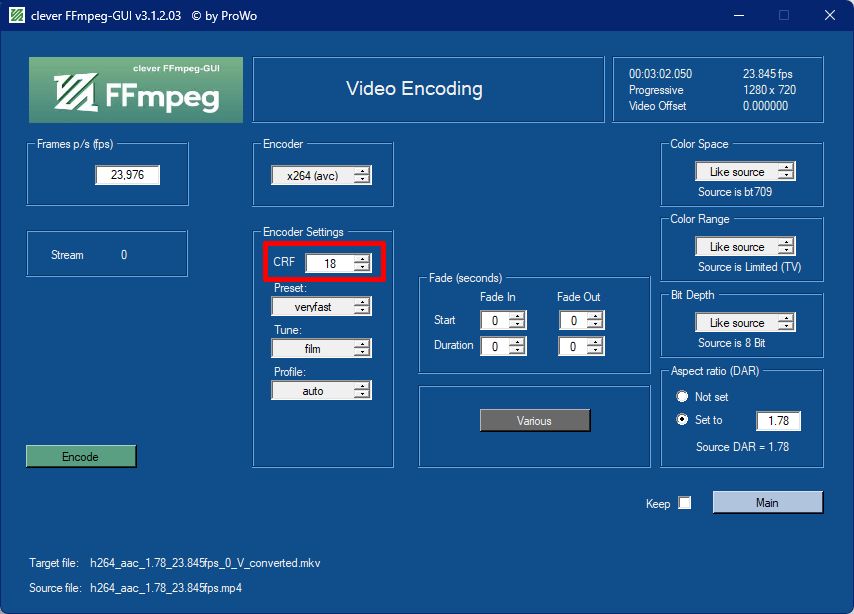Increase Fade In Duration with up arrow
Image resolution: width=854 pixels, height=614 pixels.
coord(517,342)
